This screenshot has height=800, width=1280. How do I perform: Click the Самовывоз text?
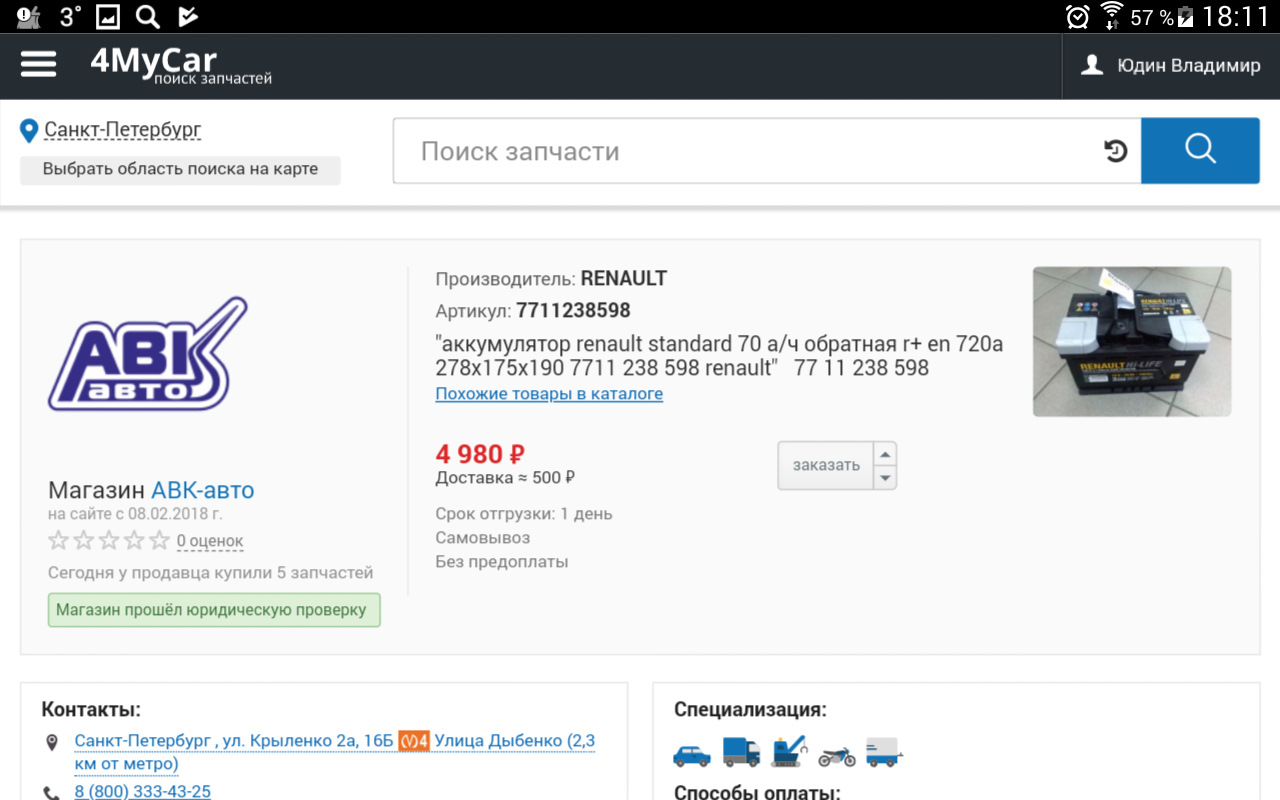tap(481, 538)
